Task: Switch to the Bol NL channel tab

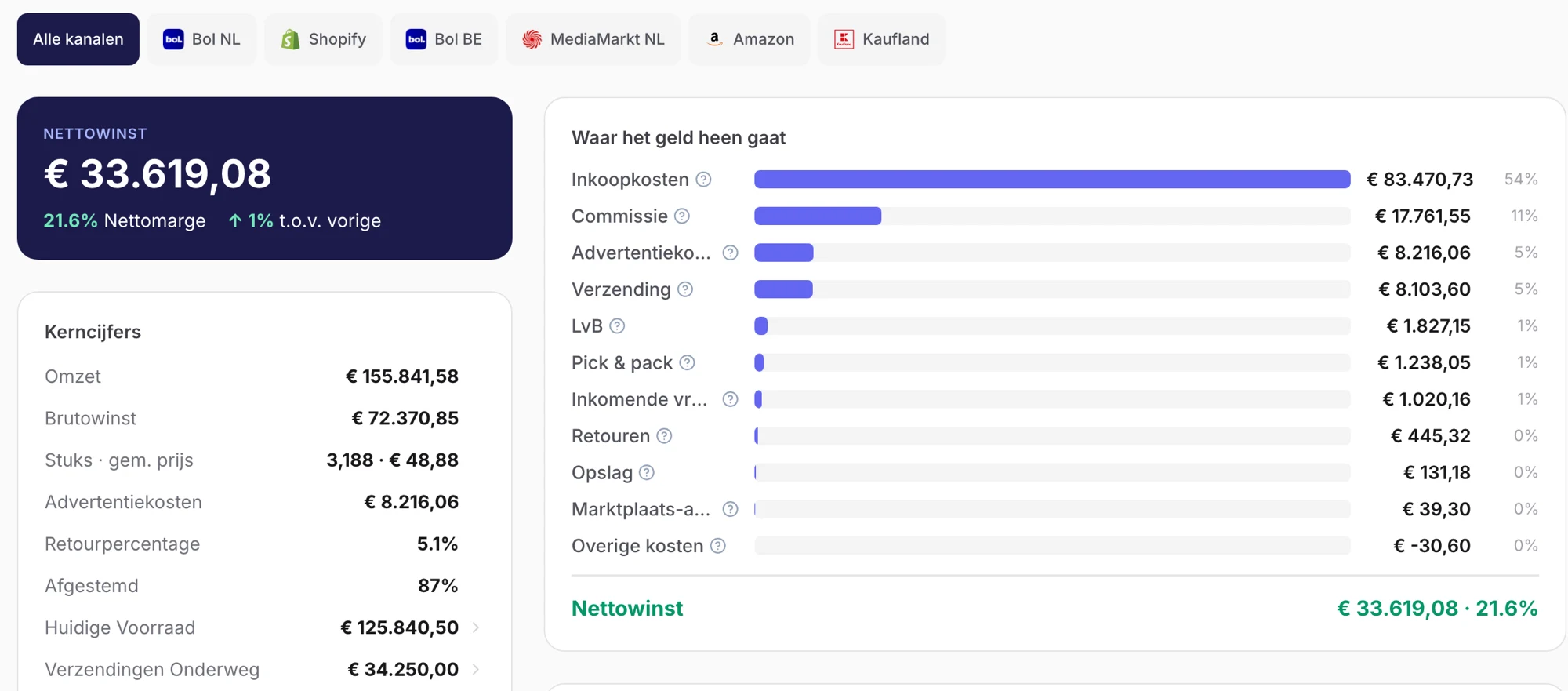Action: coord(201,39)
